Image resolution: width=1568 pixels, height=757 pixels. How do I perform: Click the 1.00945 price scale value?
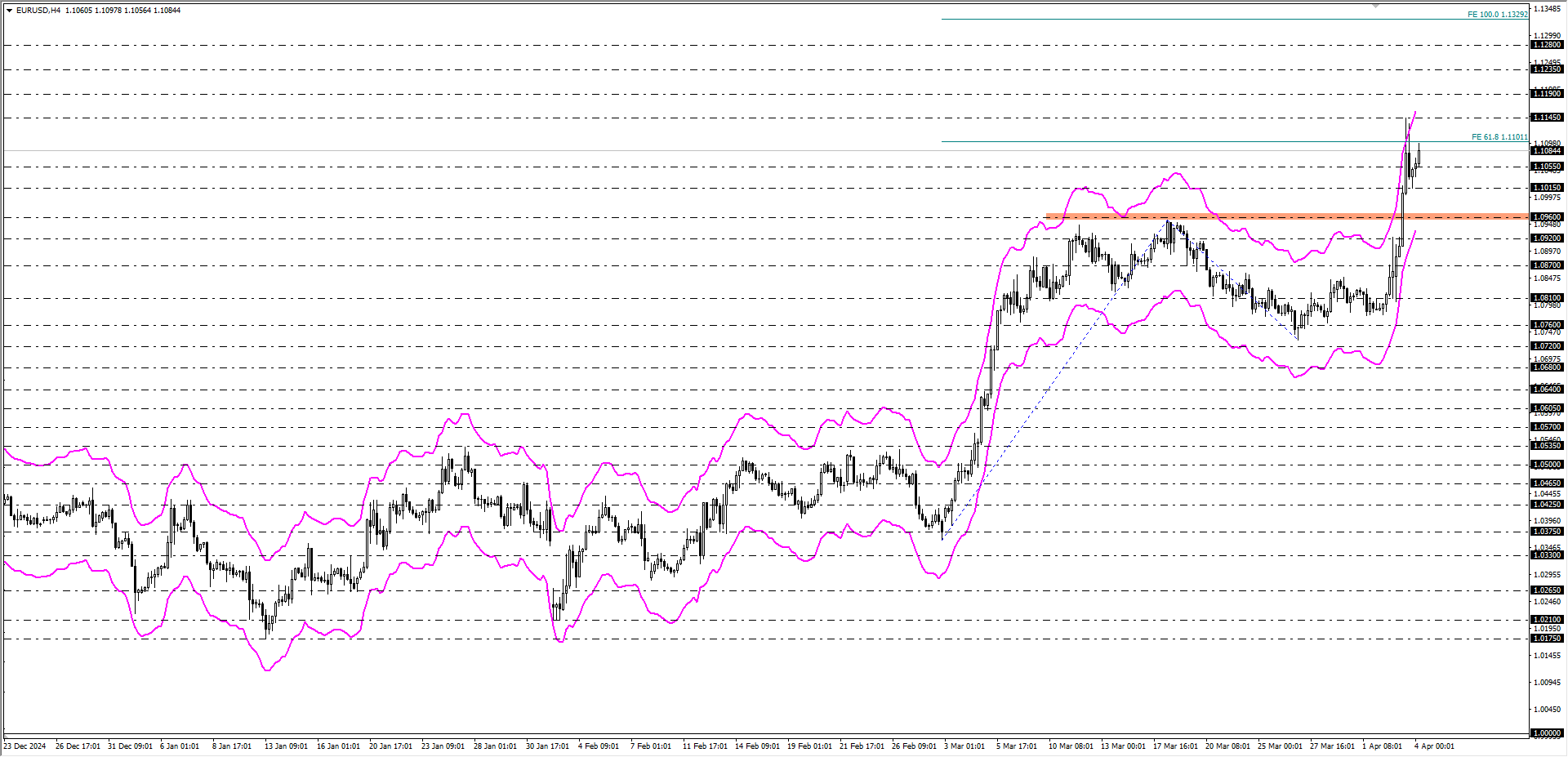pos(1547,682)
